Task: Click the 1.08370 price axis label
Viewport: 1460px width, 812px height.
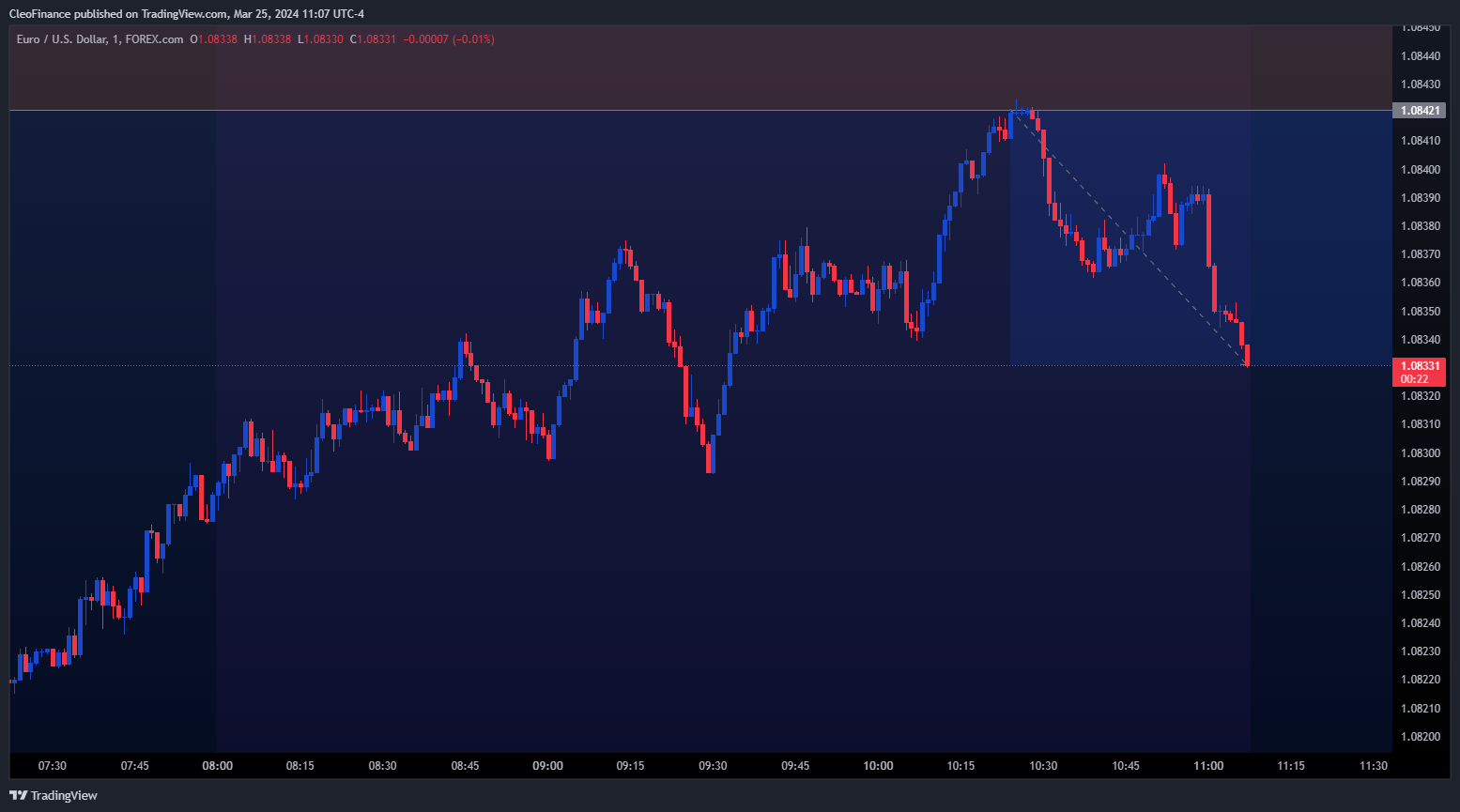Action: click(x=1420, y=254)
